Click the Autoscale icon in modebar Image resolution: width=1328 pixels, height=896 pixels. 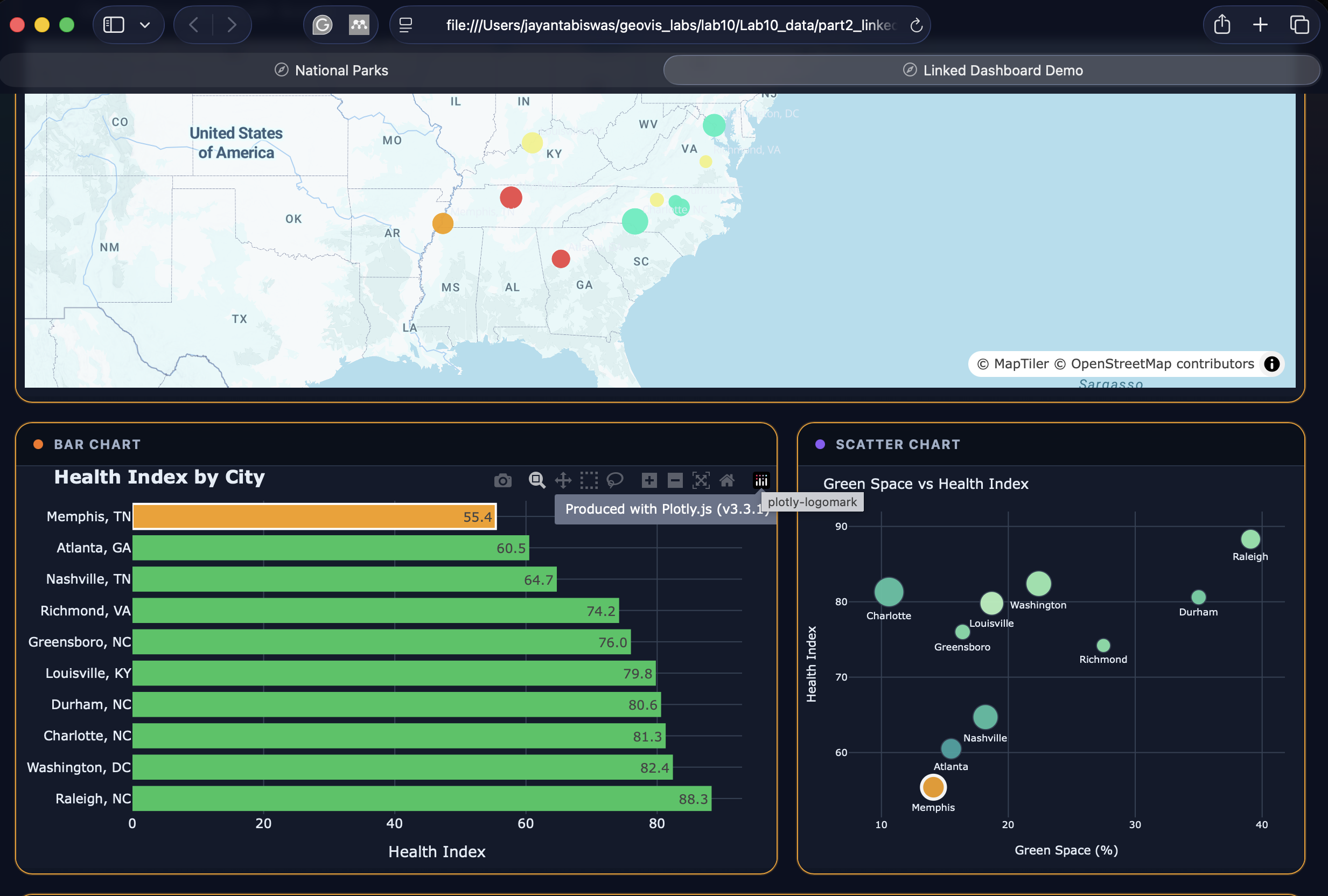click(701, 480)
